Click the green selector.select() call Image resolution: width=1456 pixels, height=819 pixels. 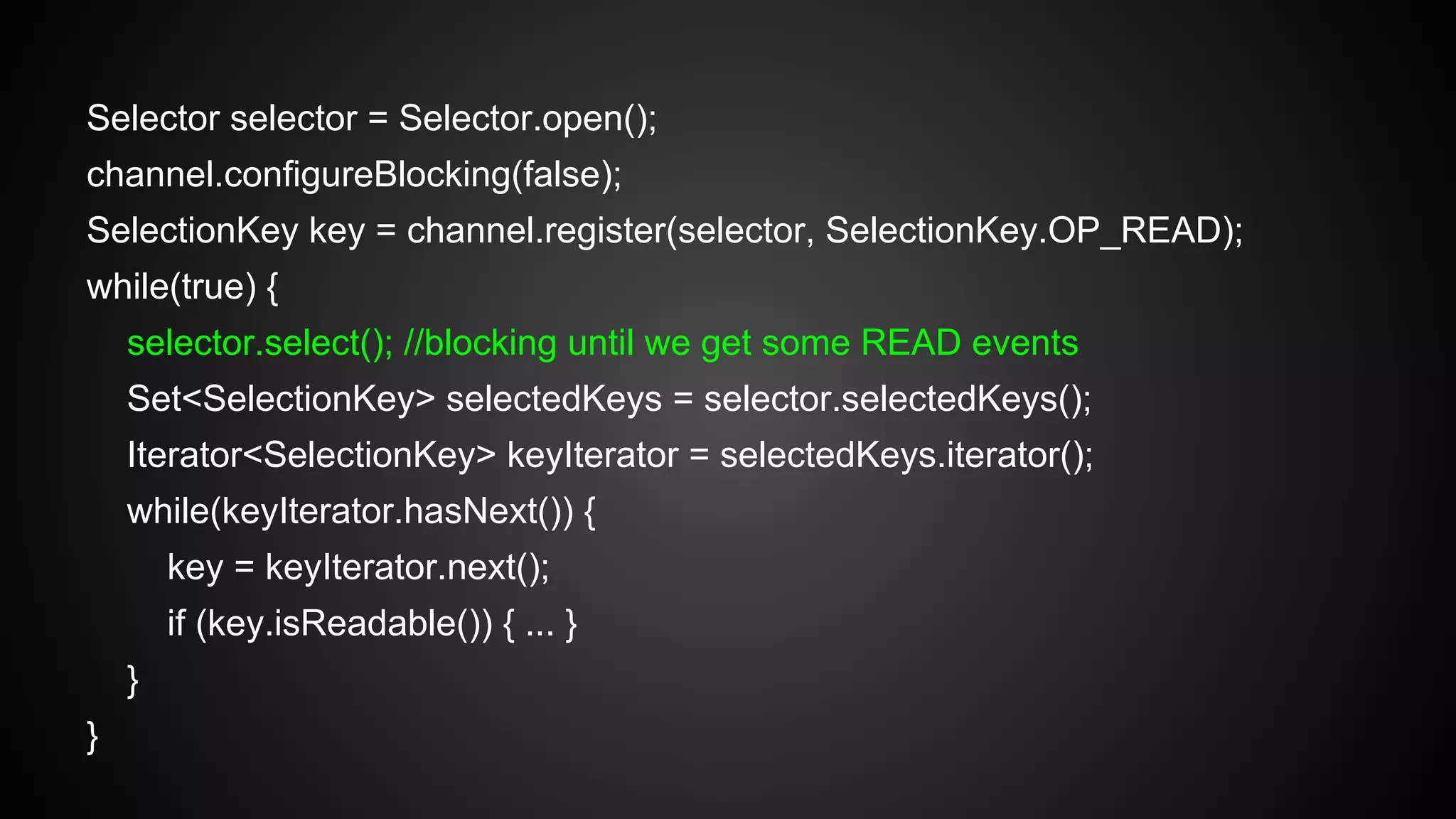point(259,343)
